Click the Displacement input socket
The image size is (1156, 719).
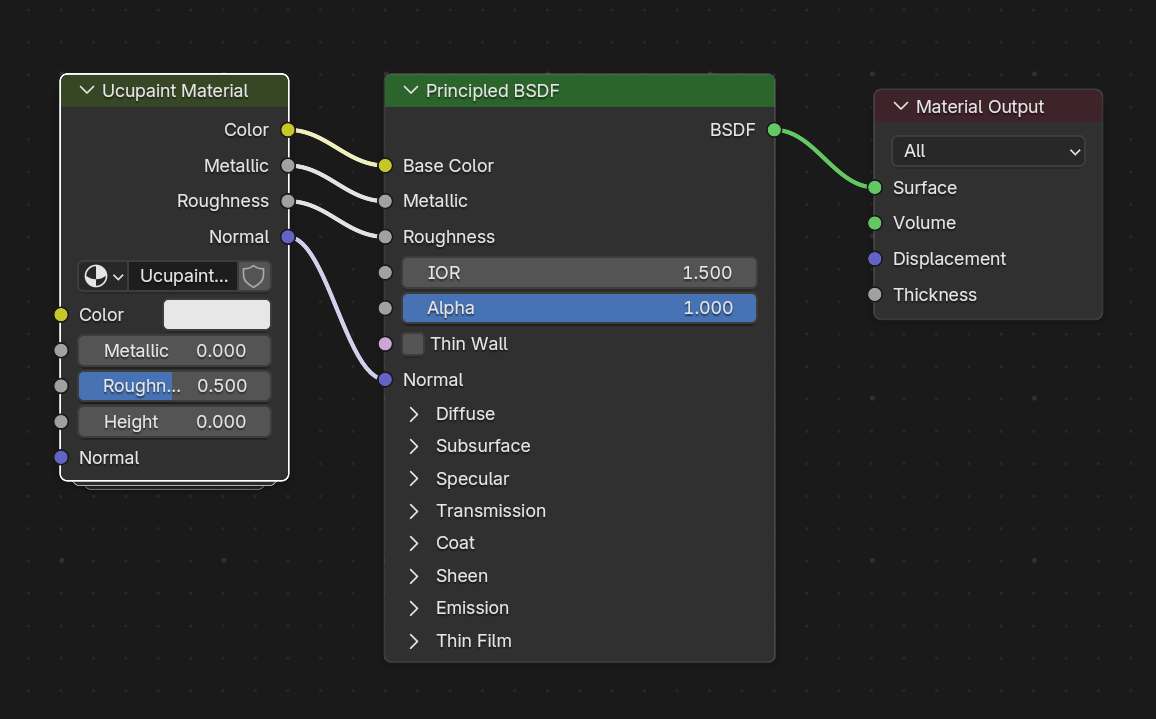tap(874, 259)
